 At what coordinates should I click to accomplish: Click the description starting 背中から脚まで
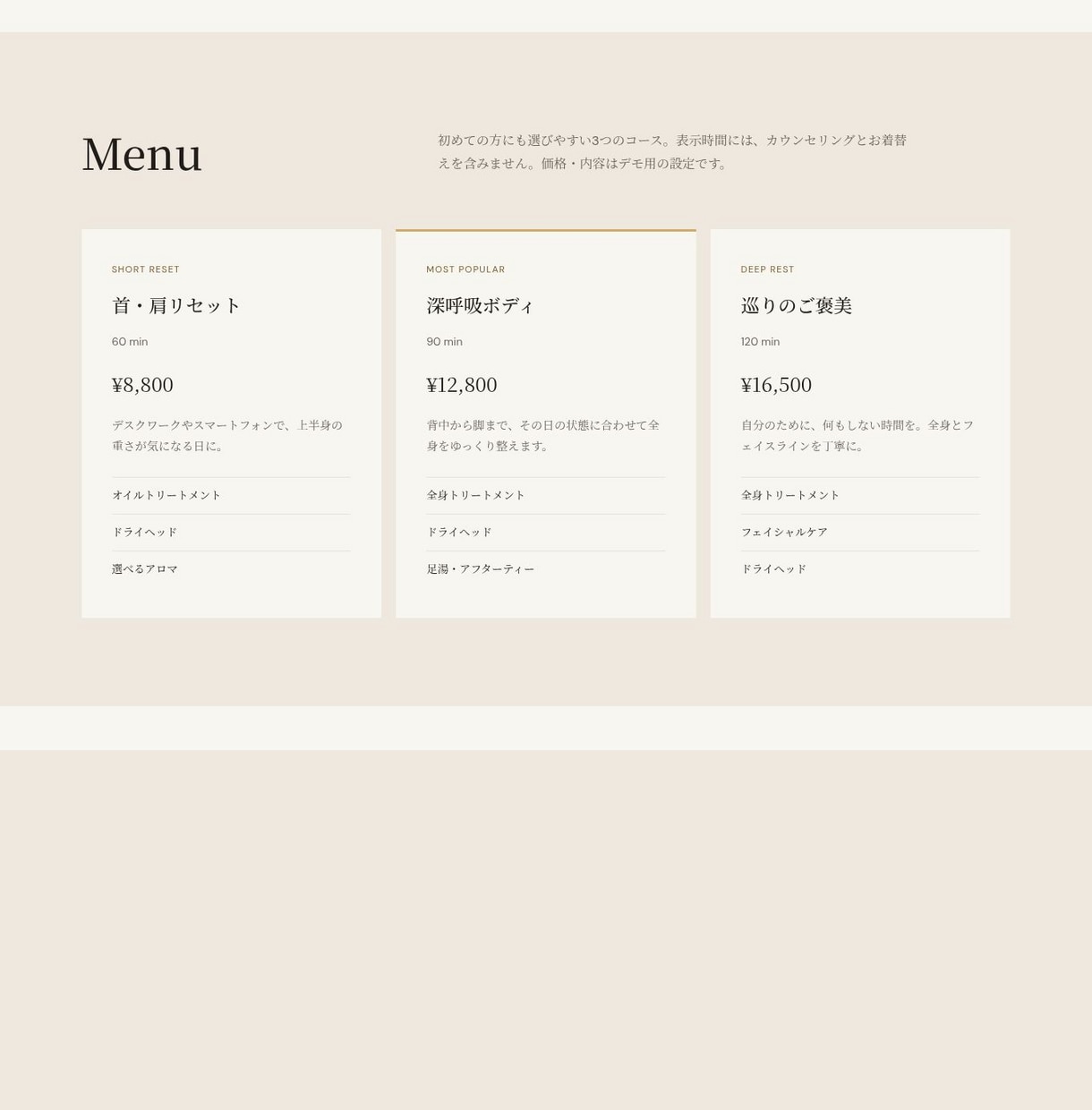tap(543, 435)
